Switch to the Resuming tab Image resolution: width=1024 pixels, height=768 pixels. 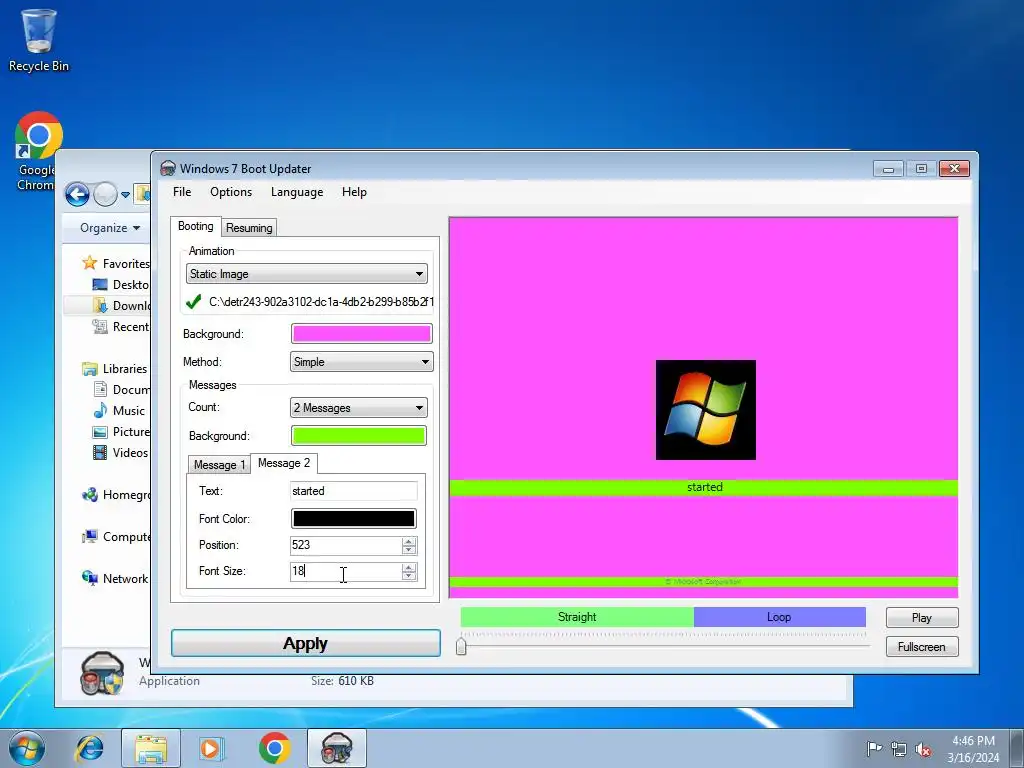pyautogui.click(x=249, y=228)
